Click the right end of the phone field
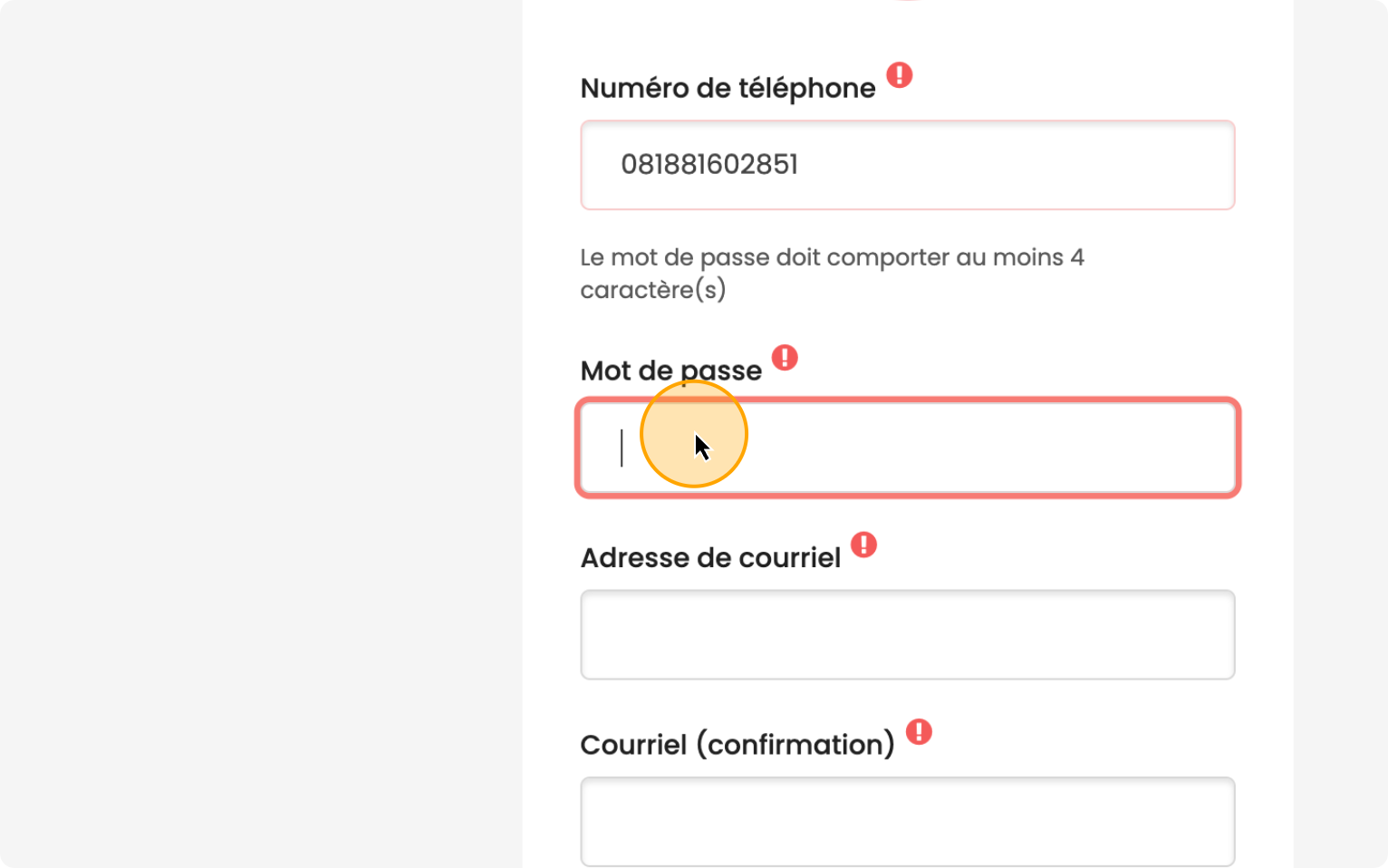 1205,165
